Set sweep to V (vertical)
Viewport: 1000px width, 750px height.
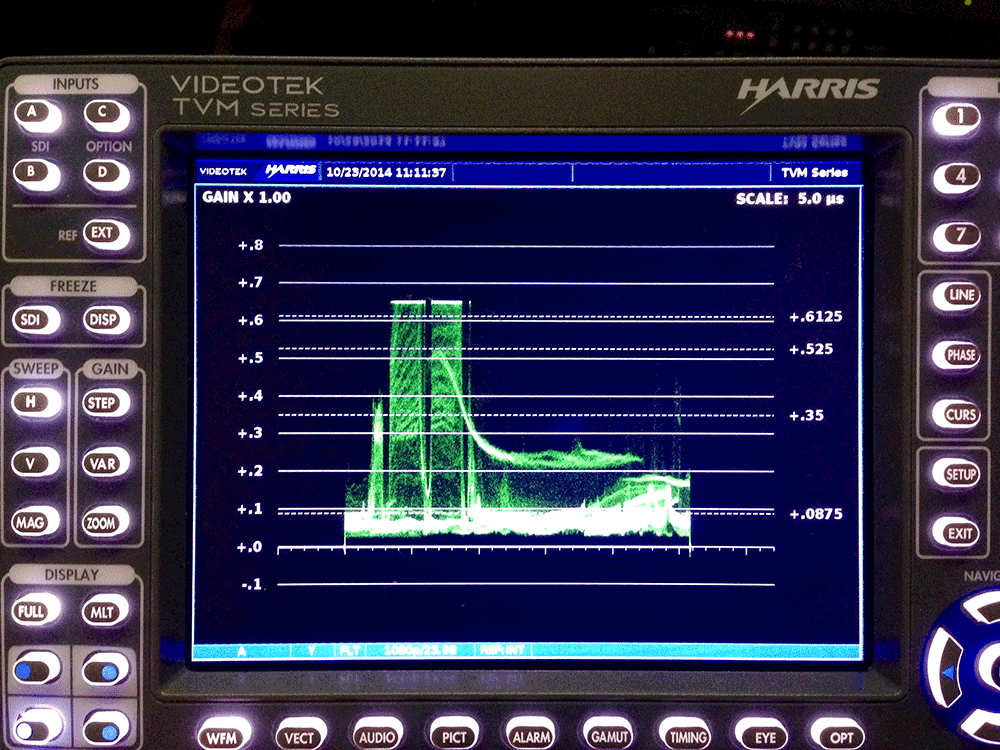tap(36, 463)
